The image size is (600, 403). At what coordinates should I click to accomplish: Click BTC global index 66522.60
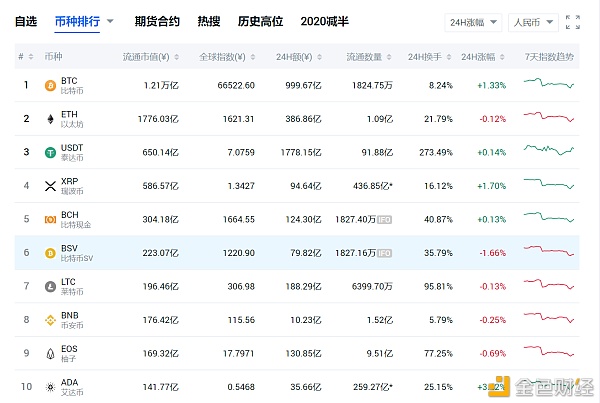coord(236,85)
